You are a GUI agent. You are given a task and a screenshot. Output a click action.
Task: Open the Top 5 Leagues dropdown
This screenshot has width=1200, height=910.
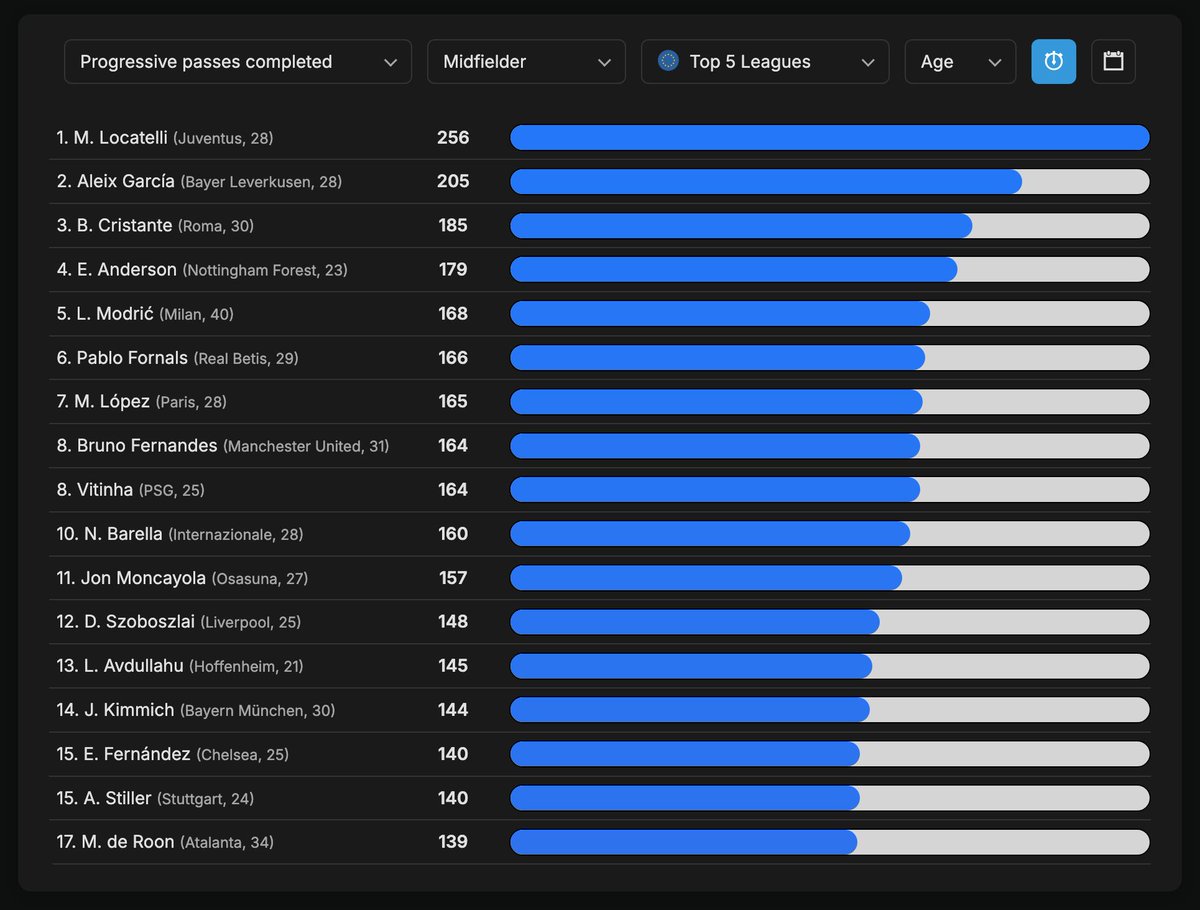(765, 62)
